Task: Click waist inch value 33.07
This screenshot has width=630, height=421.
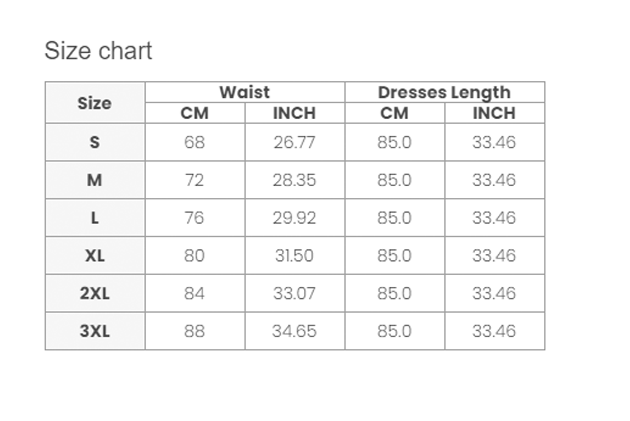Action: 295,293
